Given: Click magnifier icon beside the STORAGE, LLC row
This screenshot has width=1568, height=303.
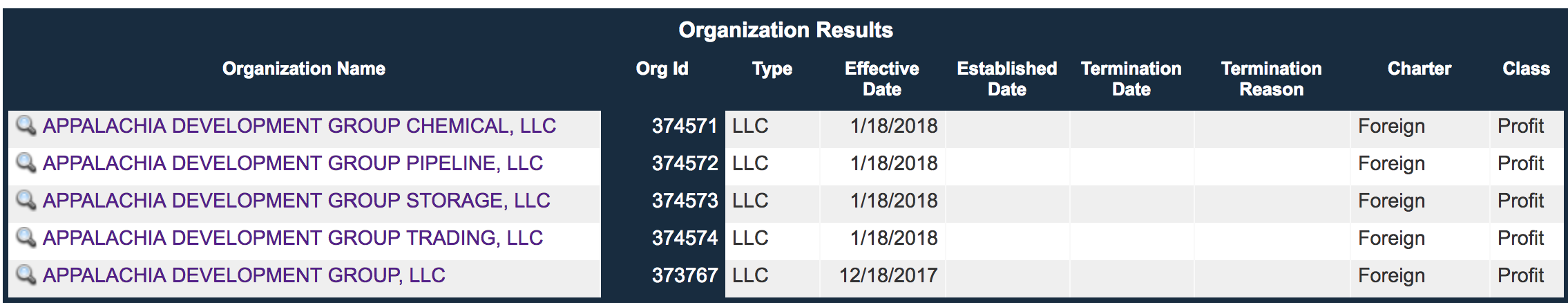Looking at the screenshot, I should pyautogui.click(x=26, y=200).
